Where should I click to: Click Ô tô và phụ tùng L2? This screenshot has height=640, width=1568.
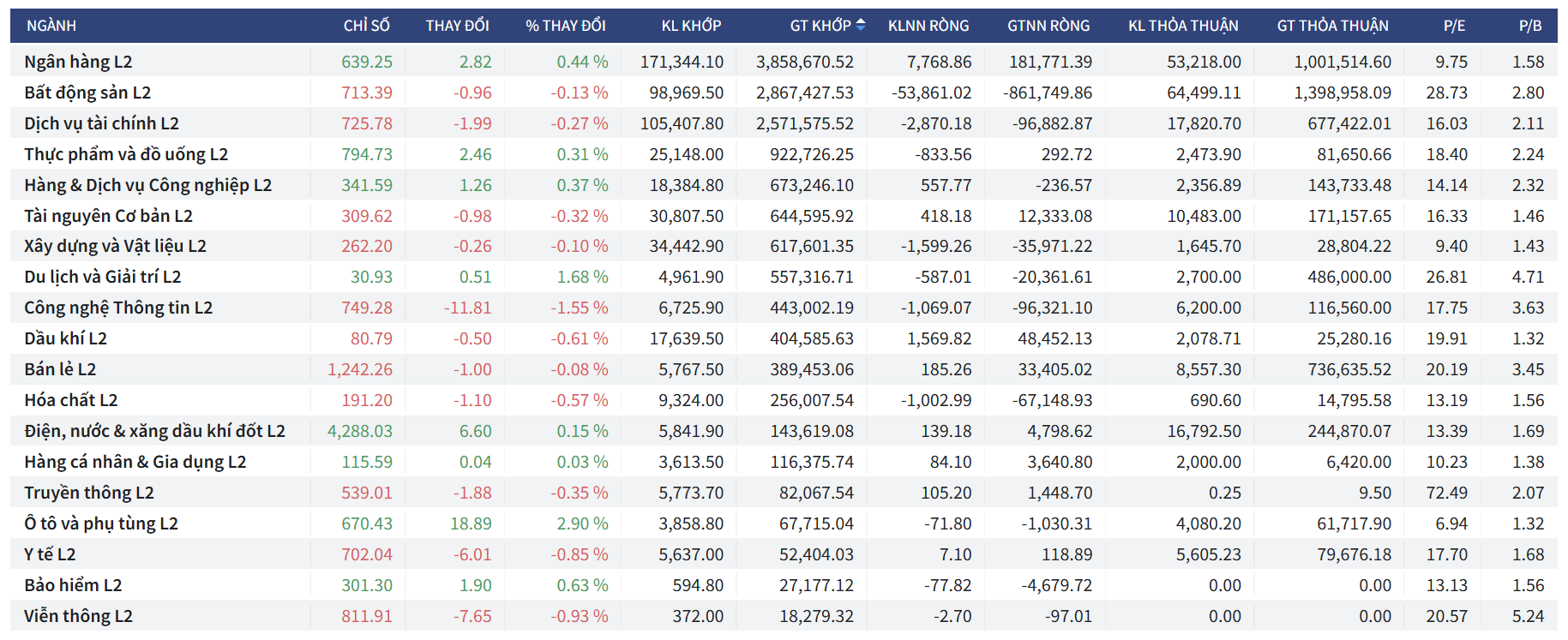[x=101, y=523]
